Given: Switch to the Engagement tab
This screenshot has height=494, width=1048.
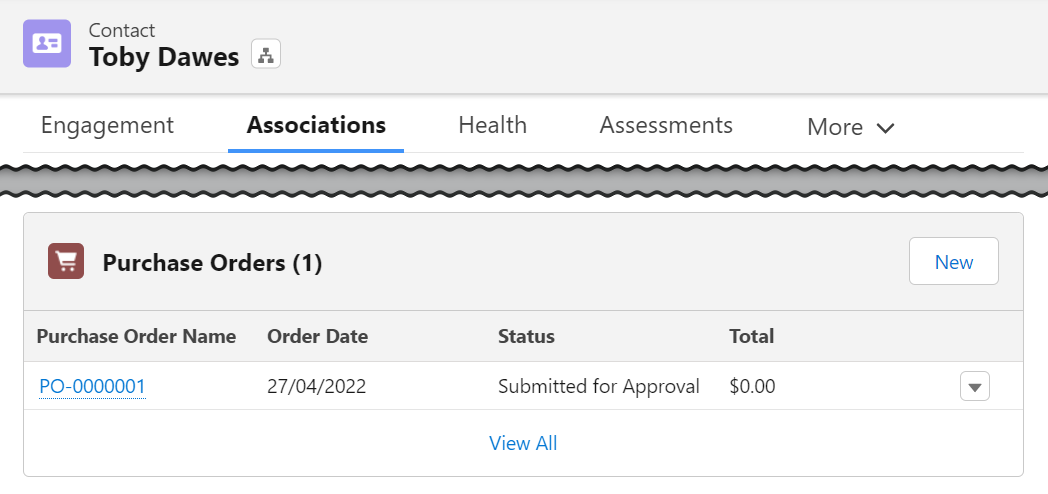Looking at the screenshot, I should pos(107,125).
